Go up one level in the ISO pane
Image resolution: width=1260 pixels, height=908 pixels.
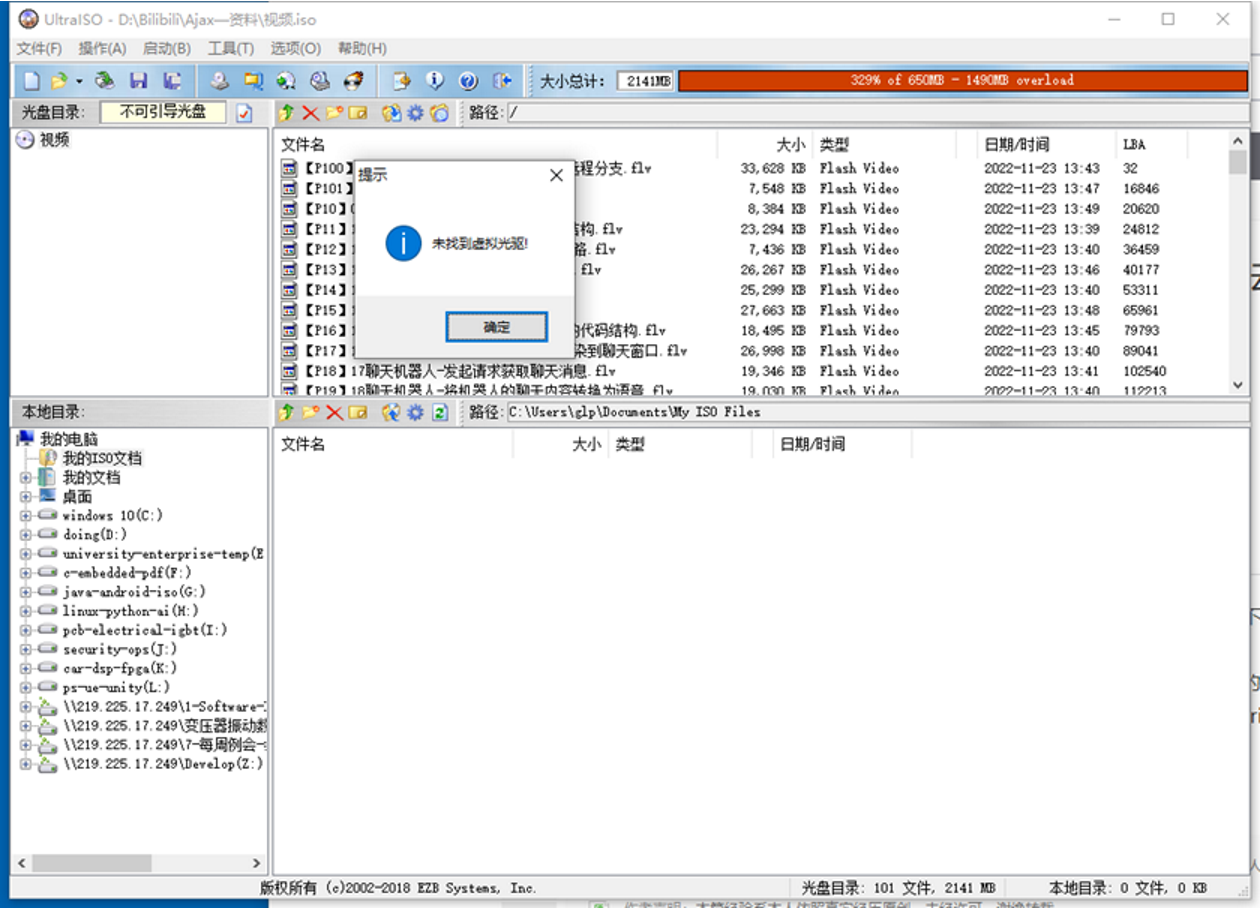click(287, 113)
